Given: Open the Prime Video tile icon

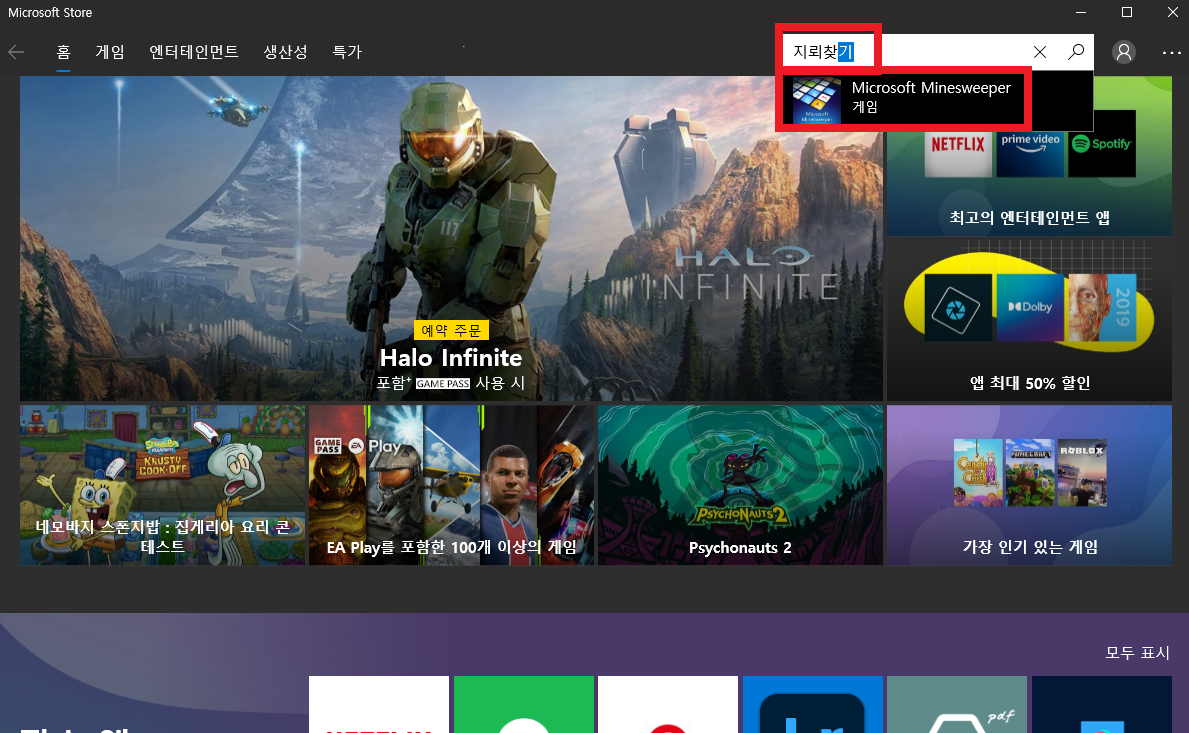Looking at the screenshot, I should point(1030,143).
